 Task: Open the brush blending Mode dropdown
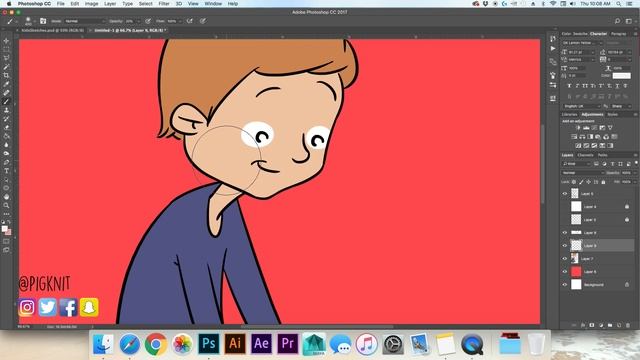[84, 21]
